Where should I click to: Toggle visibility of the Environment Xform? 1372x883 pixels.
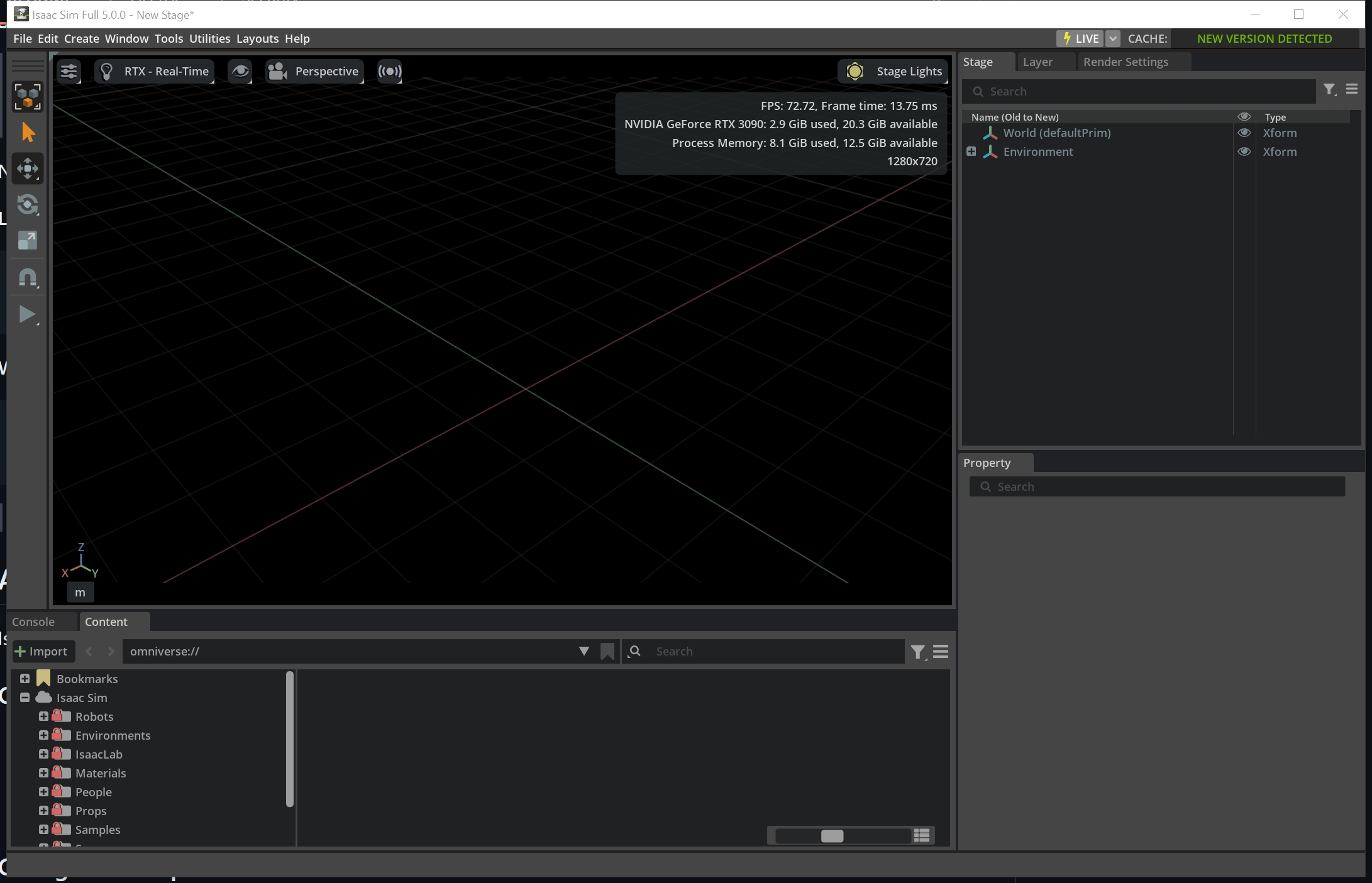point(1245,151)
